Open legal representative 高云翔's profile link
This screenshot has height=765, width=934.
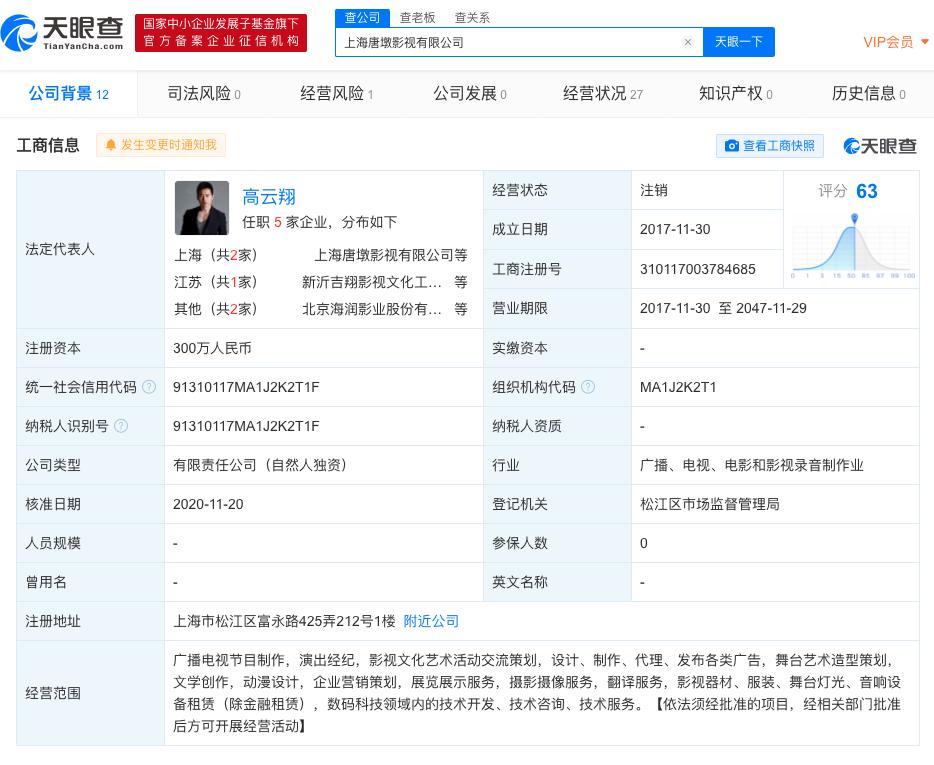(268, 197)
